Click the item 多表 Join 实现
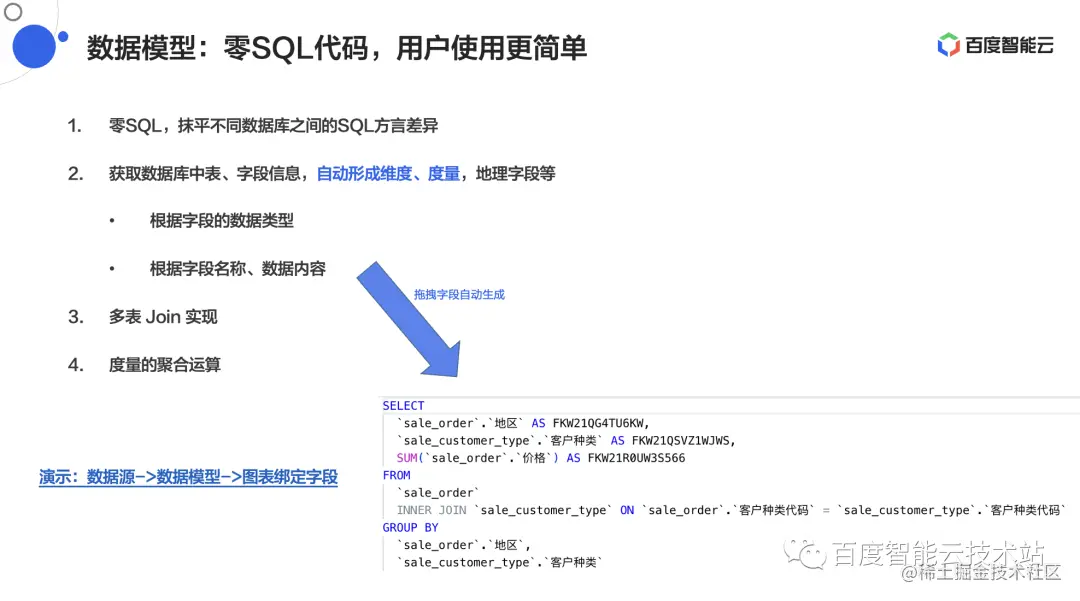This screenshot has height=601, width=1080. click(163, 317)
